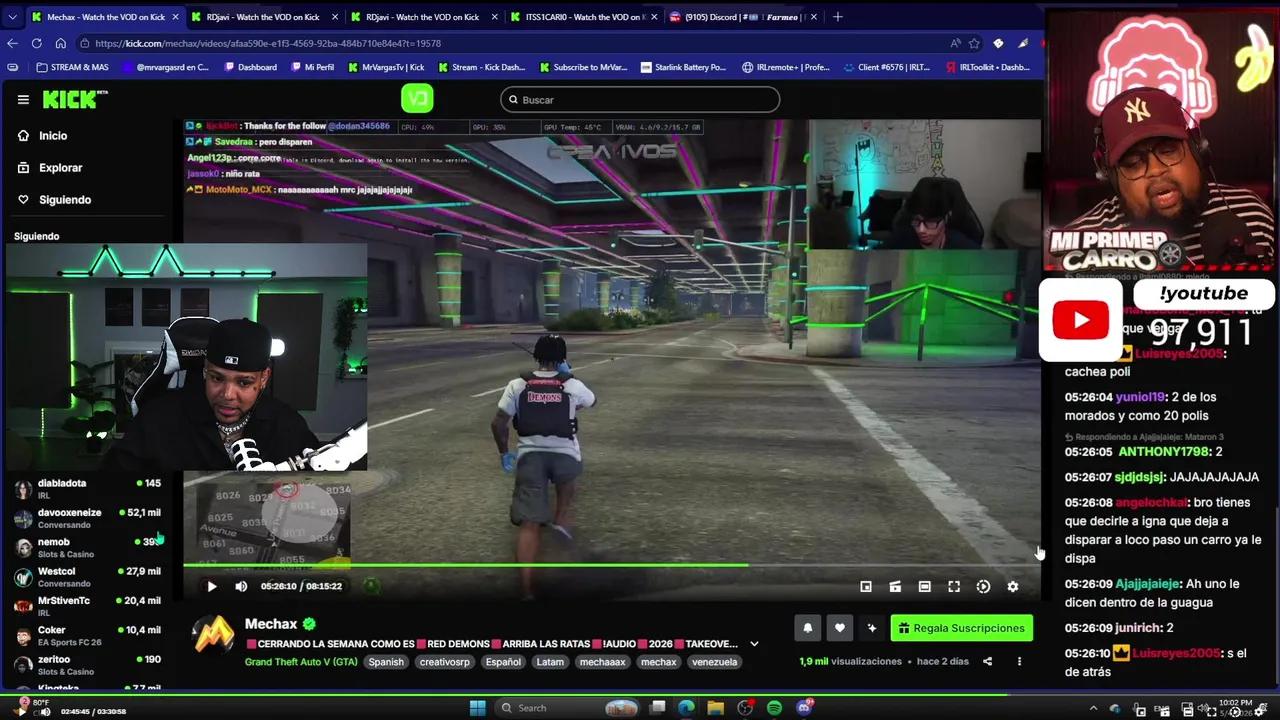Click the sparkle subscribe icon
This screenshot has width=1280, height=720.
[872, 628]
